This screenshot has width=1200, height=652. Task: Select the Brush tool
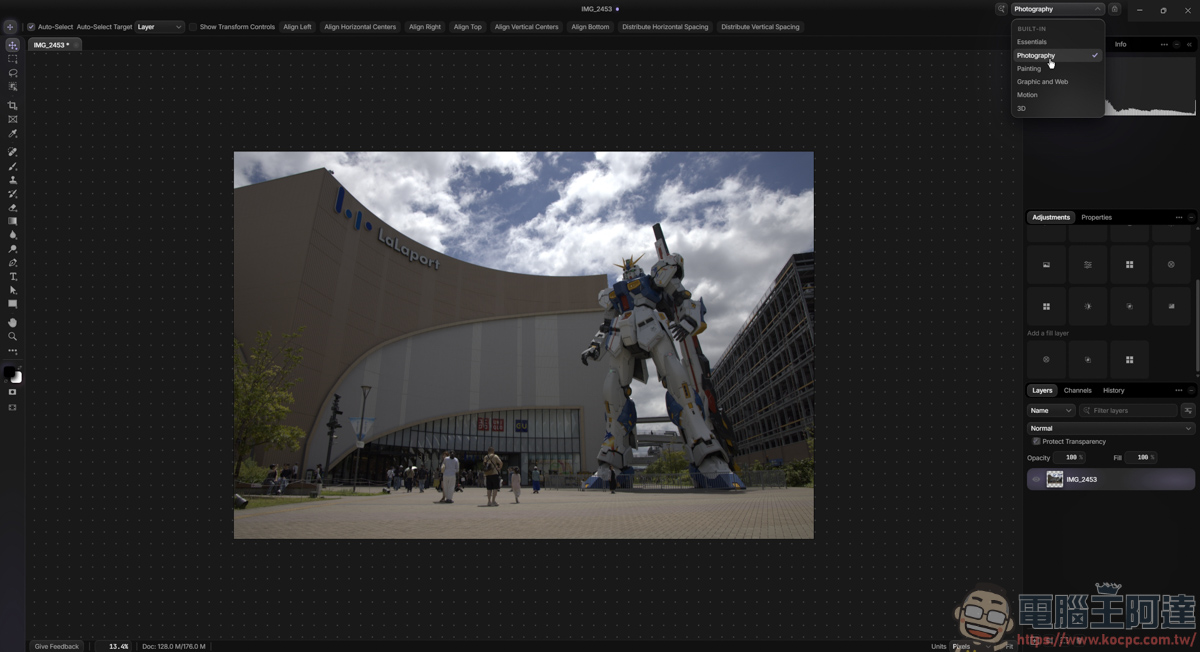point(13,166)
